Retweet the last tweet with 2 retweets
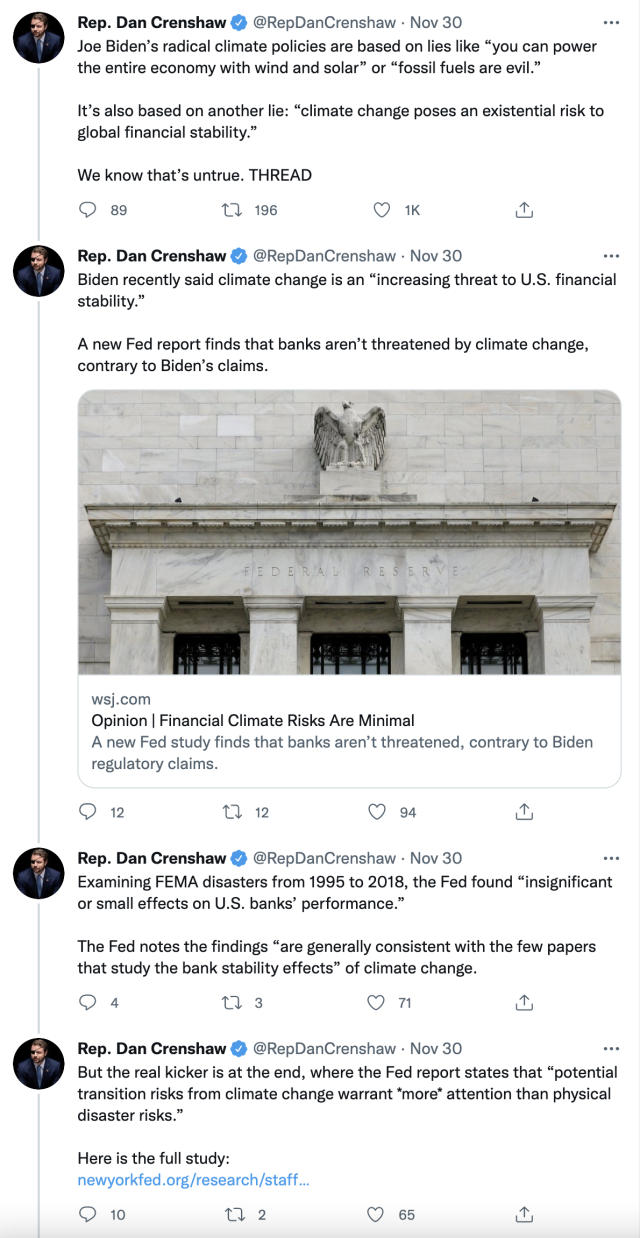 pyautogui.click(x=232, y=1215)
